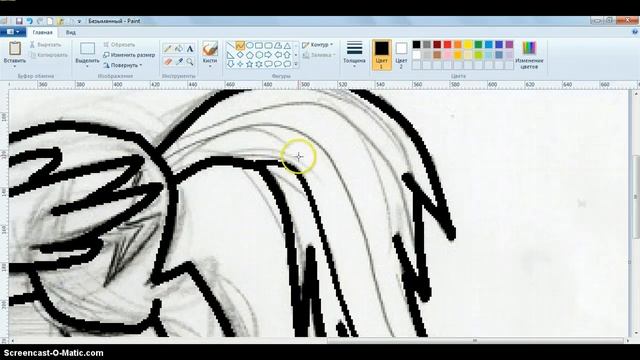The image size is (640, 360).
Task: Choose the Diamond shape
Action: 240,55
